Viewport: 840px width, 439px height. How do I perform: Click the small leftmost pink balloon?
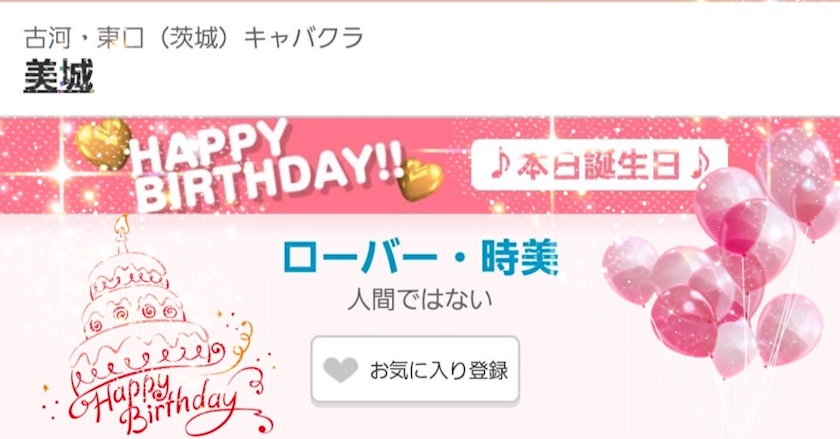629,271
